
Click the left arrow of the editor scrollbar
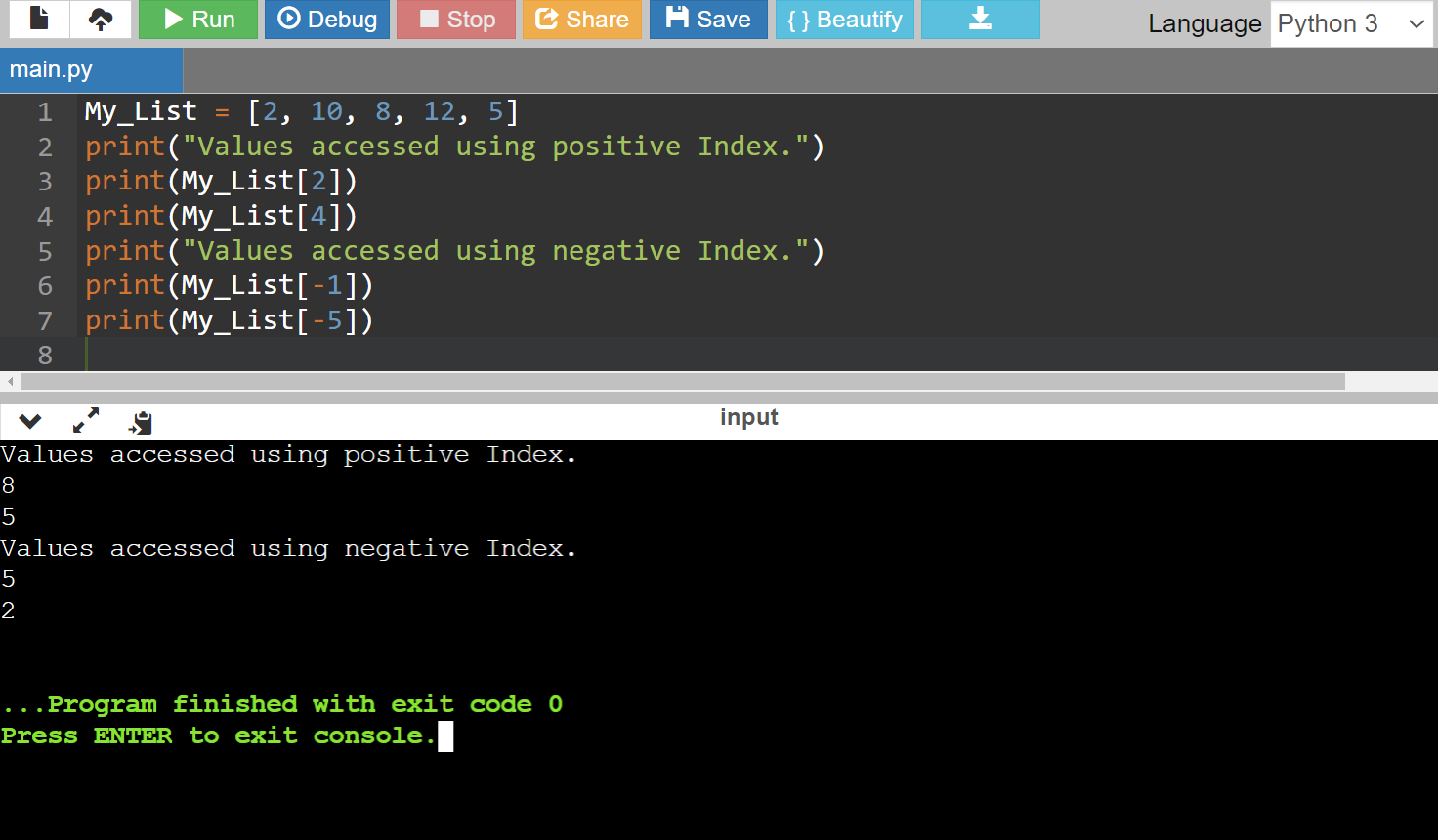[x=10, y=381]
